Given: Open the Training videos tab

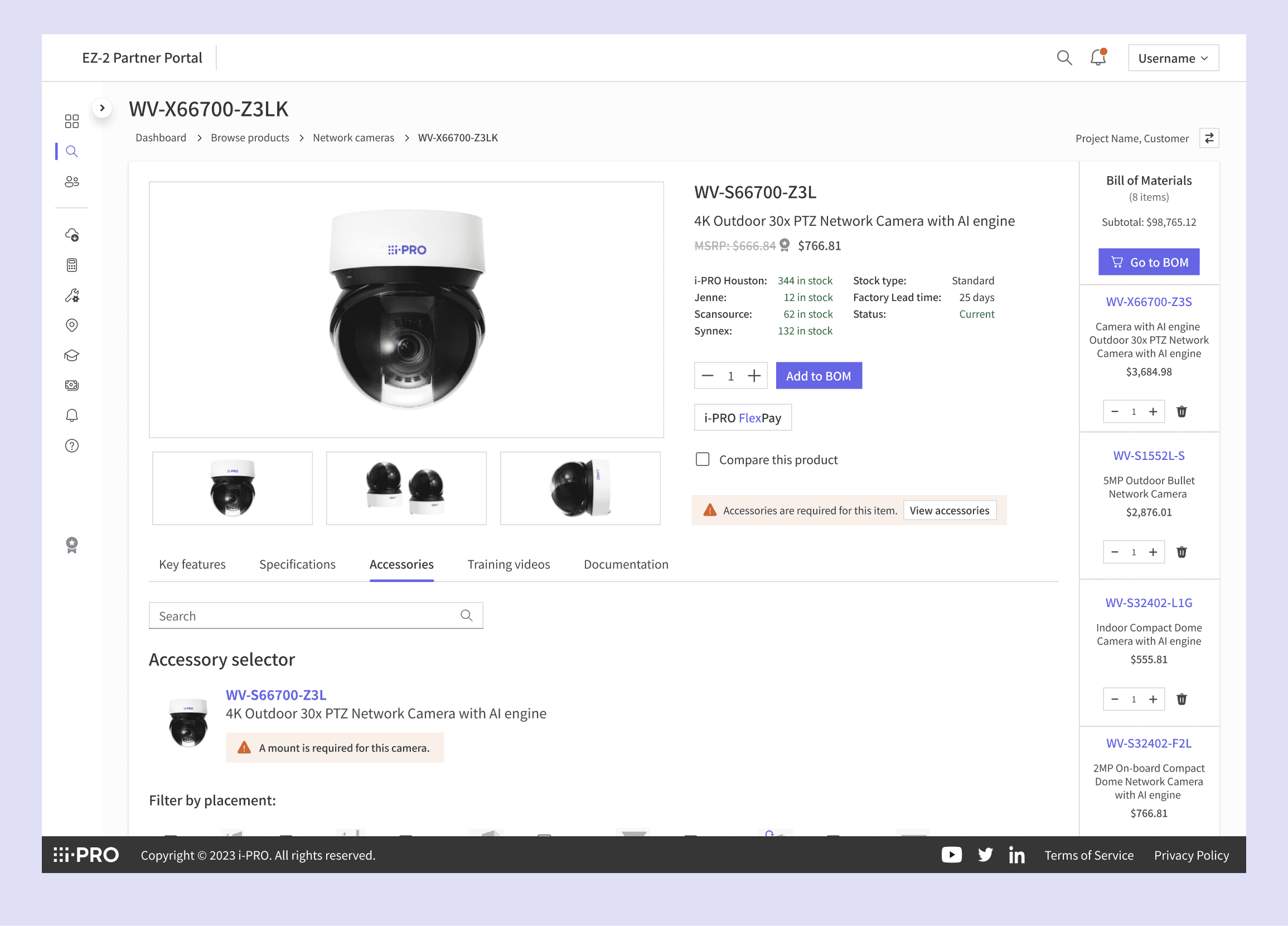Looking at the screenshot, I should [509, 564].
